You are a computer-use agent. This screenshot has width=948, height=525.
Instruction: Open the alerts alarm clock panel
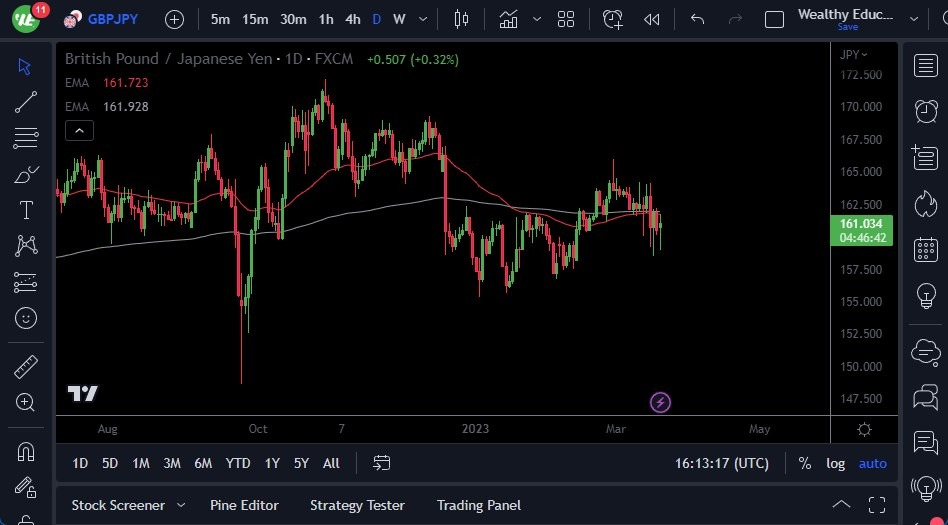click(926, 111)
